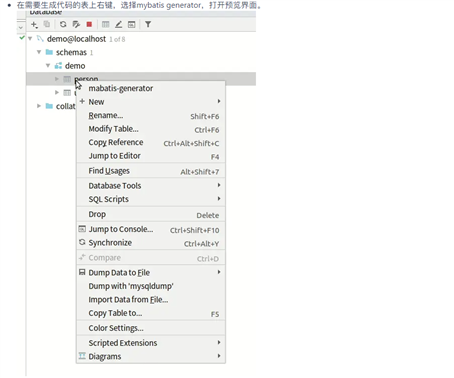Open the SQL Scripts submenu arrow
454x378 pixels.
click(x=219, y=199)
